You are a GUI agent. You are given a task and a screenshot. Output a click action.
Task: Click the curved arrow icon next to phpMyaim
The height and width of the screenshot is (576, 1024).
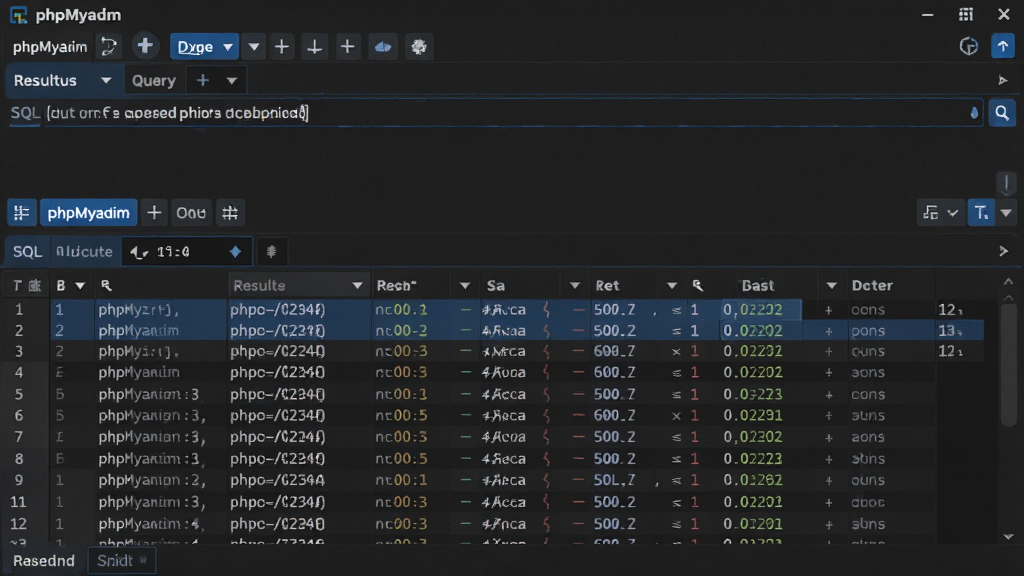click(108, 46)
